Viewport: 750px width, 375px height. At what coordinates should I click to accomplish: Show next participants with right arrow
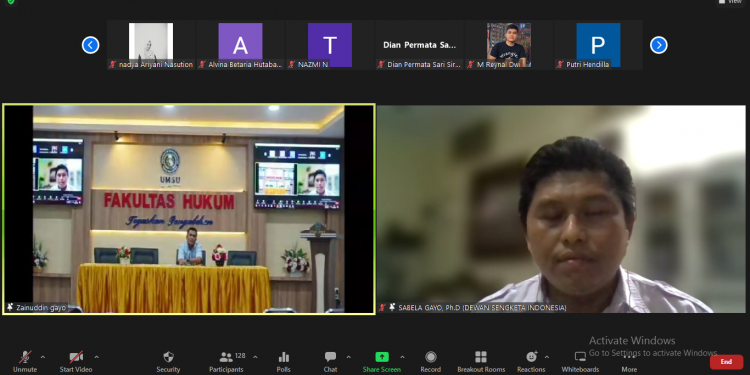[x=659, y=45]
